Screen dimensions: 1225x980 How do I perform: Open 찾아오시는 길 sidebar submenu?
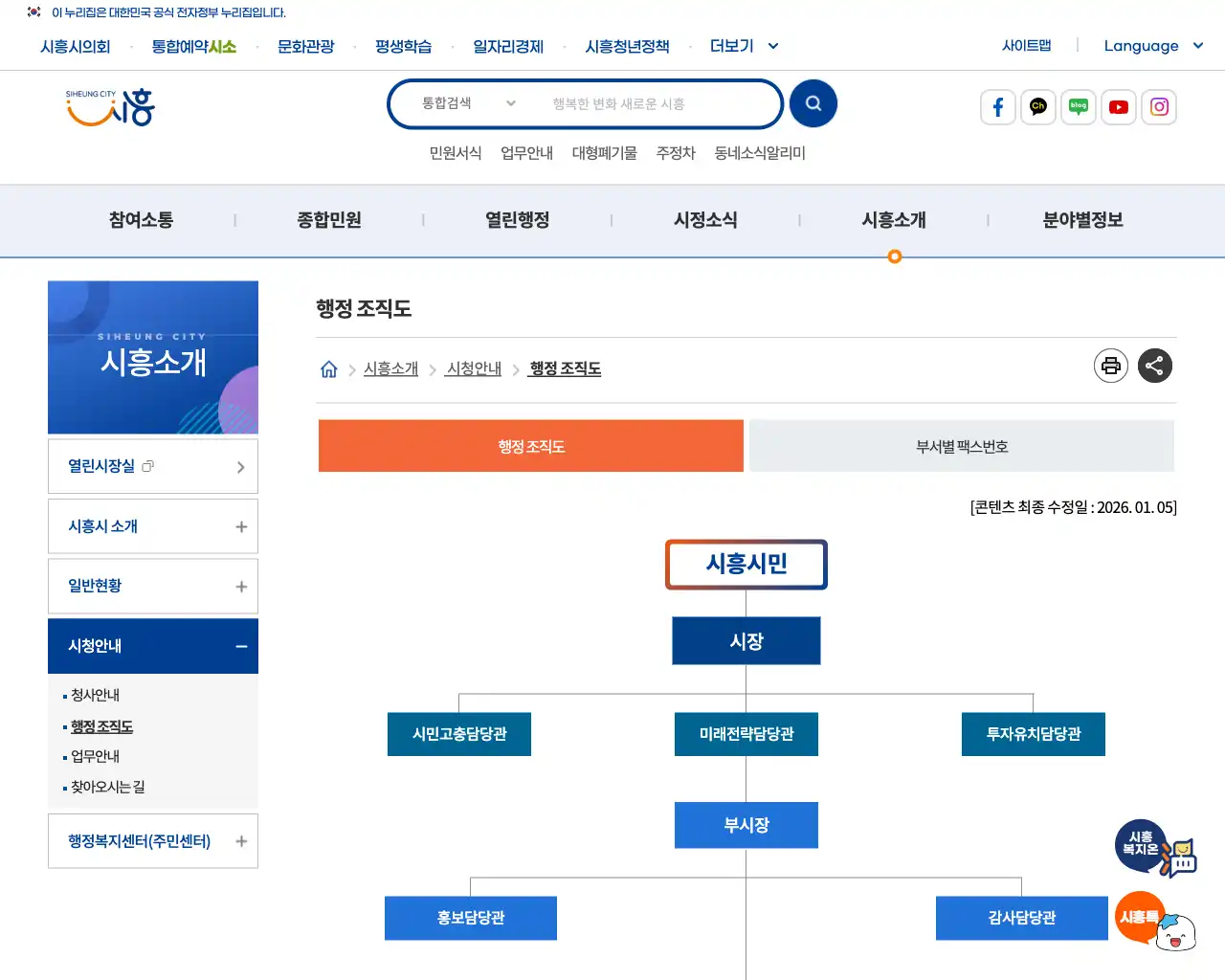[x=108, y=787]
